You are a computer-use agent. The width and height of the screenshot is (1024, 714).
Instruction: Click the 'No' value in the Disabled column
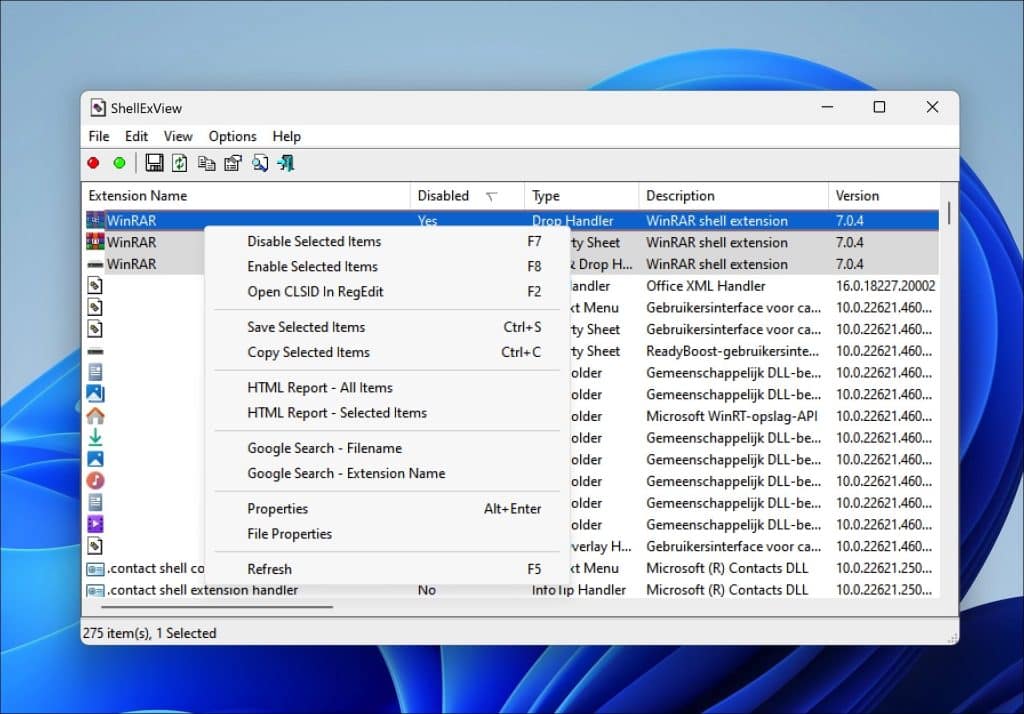click(x=426, y=590)
